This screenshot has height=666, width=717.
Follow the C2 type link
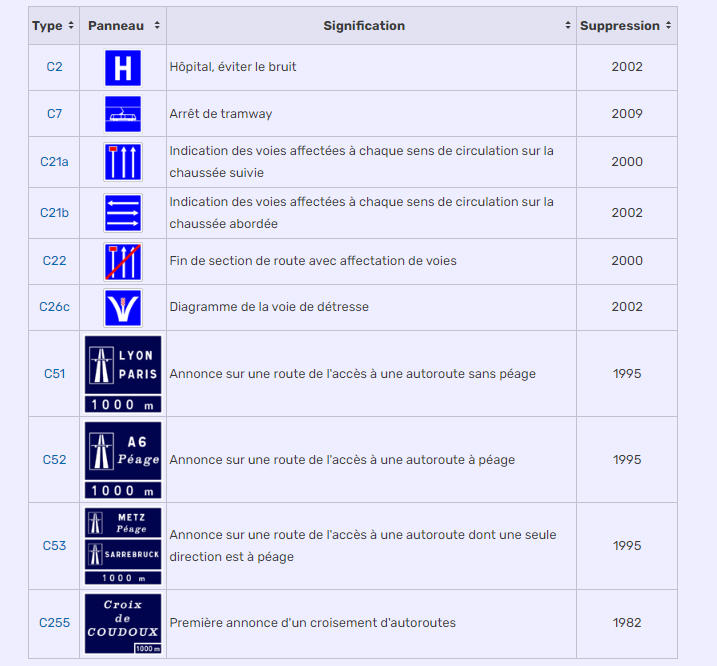[54, 67]
